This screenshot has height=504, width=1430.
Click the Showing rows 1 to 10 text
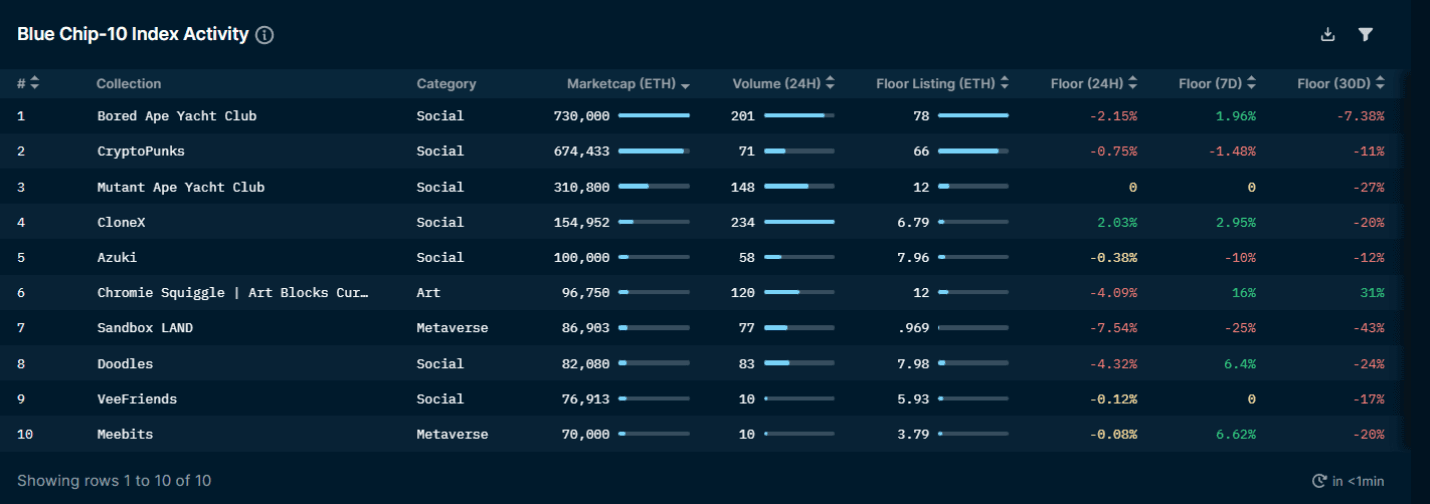(x=114, y=481)
